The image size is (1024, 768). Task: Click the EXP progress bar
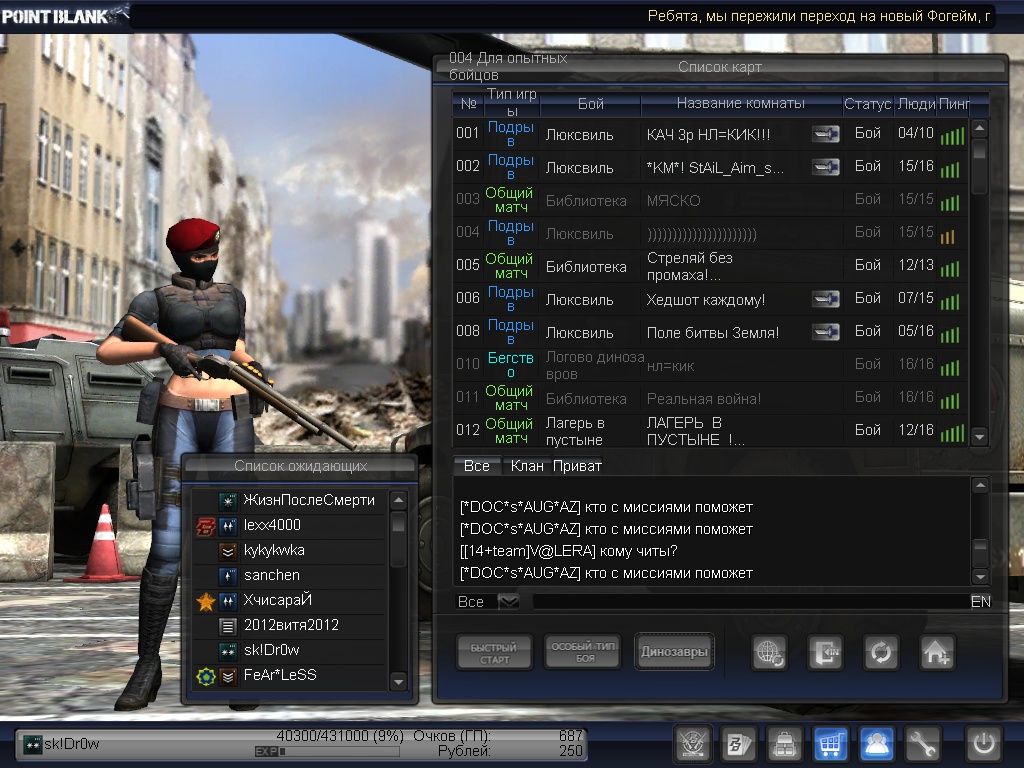pos(327,752)
